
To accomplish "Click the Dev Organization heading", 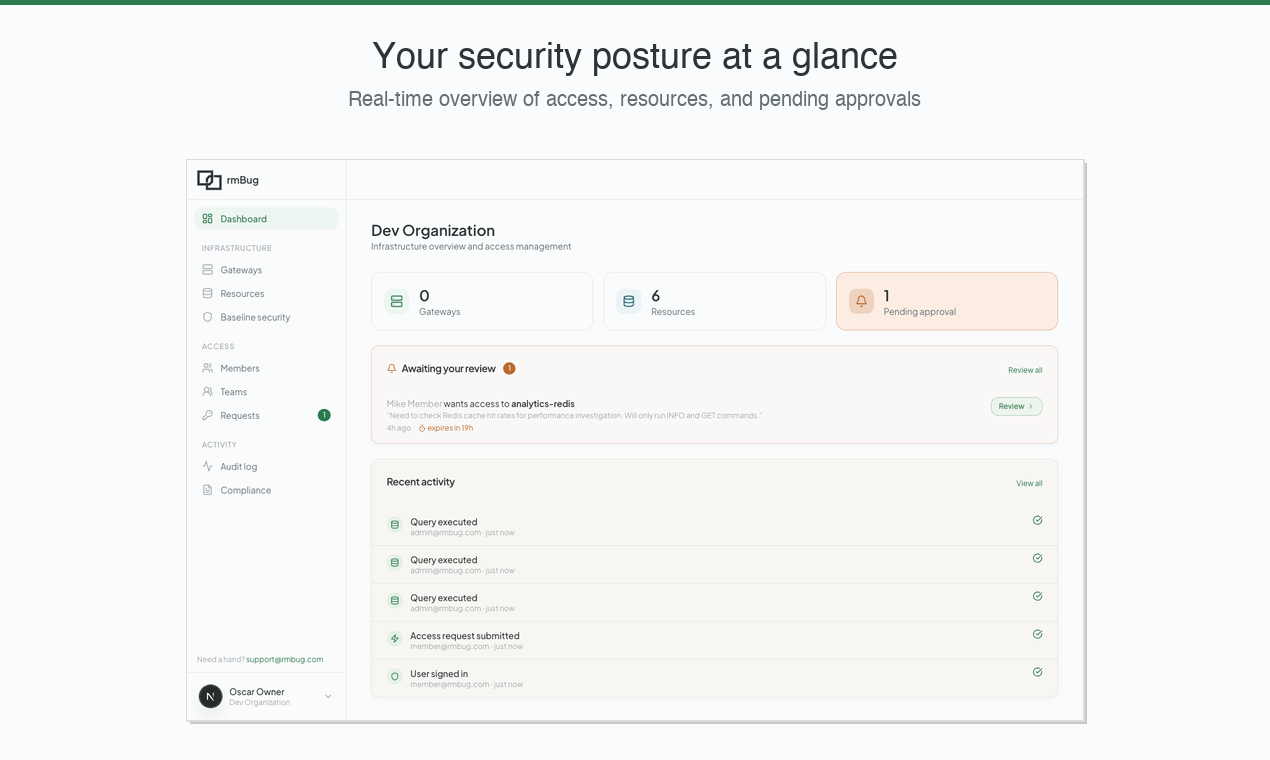I will click(433, 230).
